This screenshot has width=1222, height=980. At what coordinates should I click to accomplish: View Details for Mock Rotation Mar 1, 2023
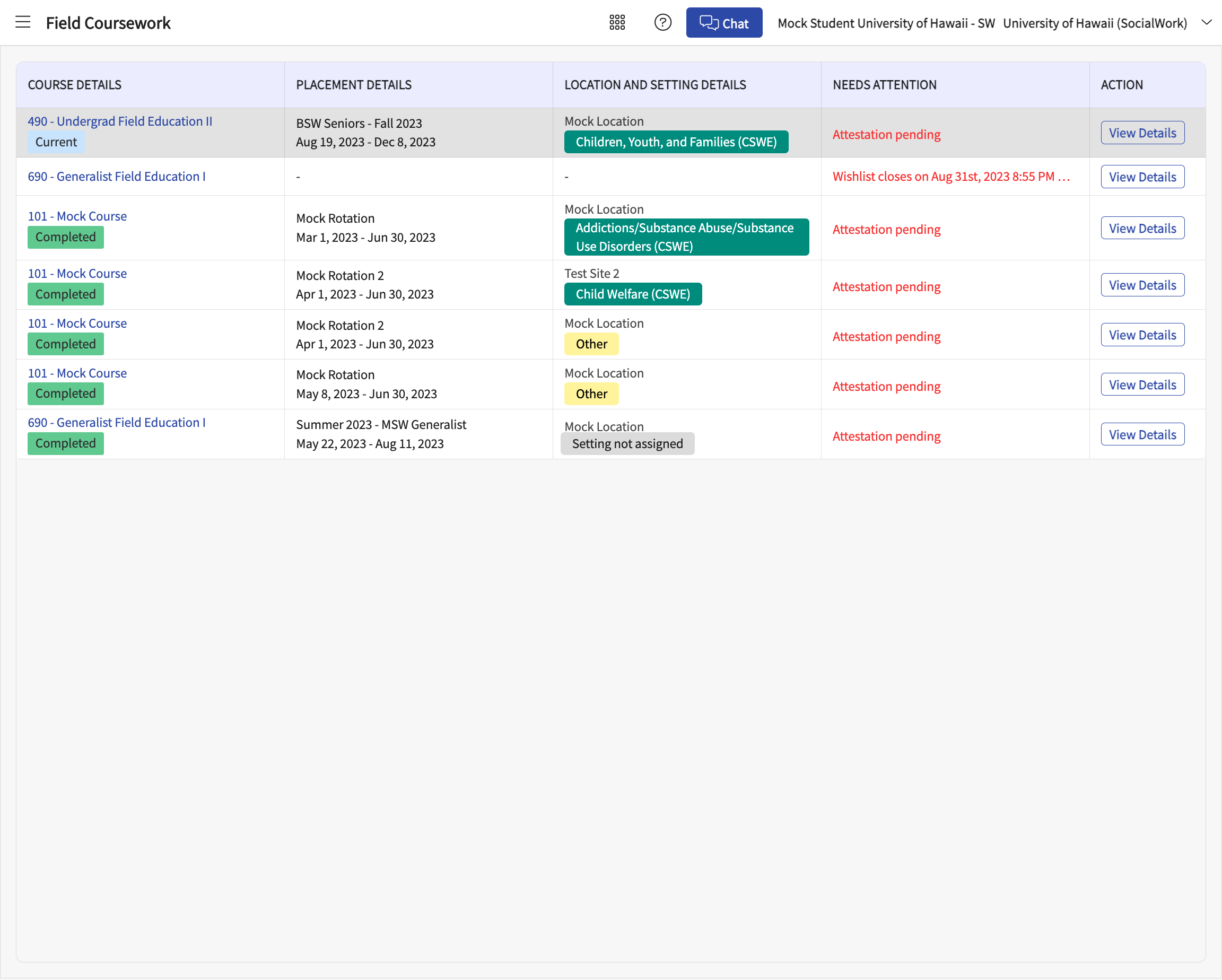[1142, 228]
